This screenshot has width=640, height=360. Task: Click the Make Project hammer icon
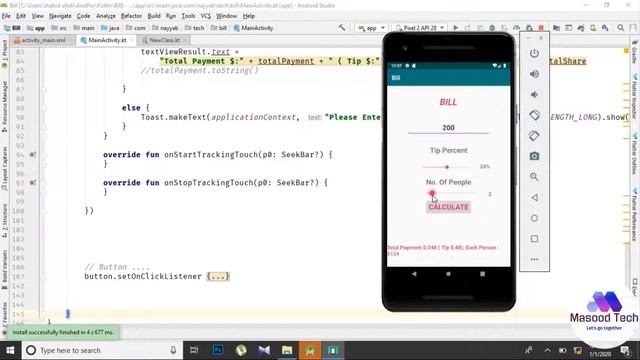click(x=342, y=28)
